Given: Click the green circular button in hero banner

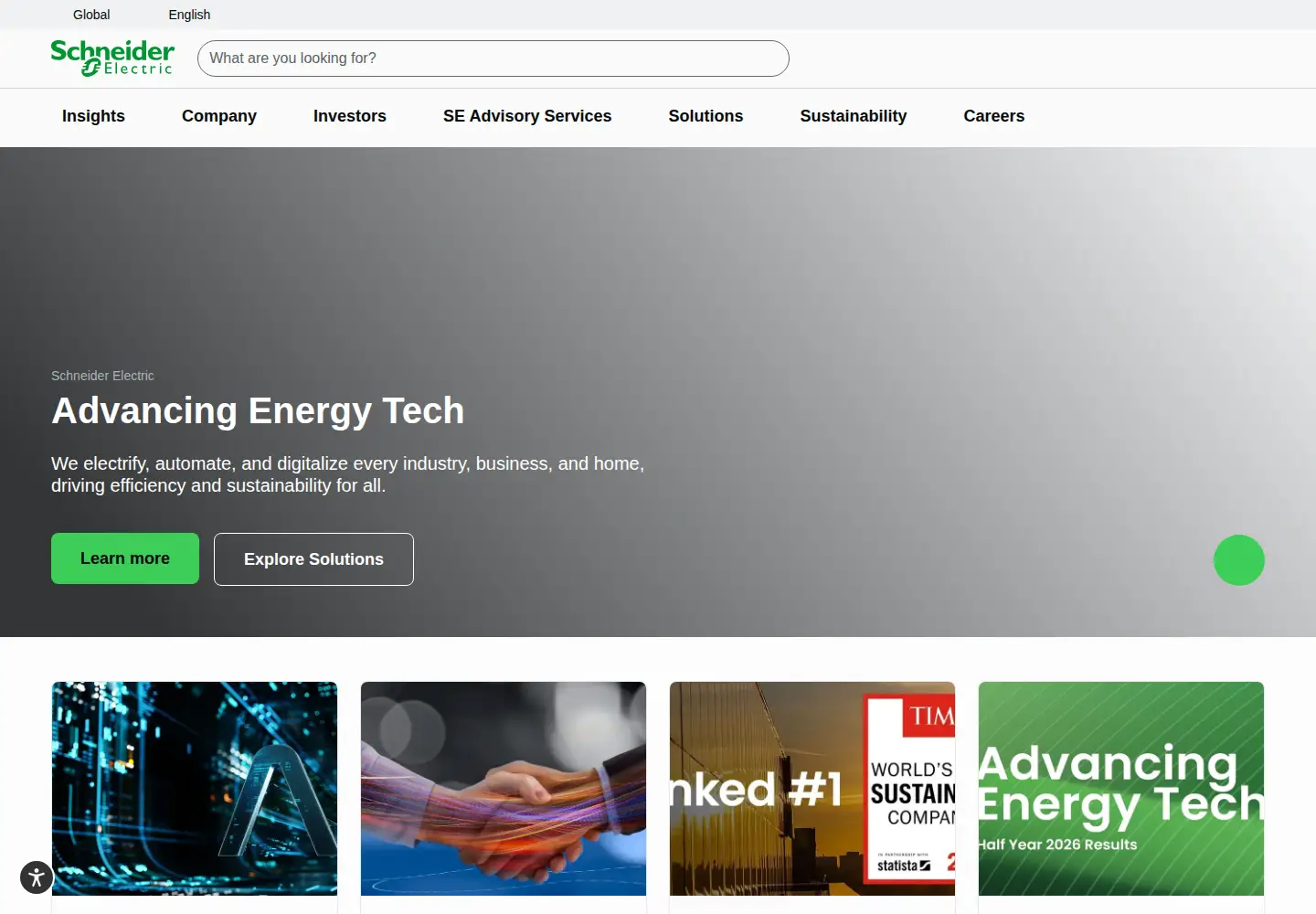Looking at the screenshot, I should (x=1239, y=560).
